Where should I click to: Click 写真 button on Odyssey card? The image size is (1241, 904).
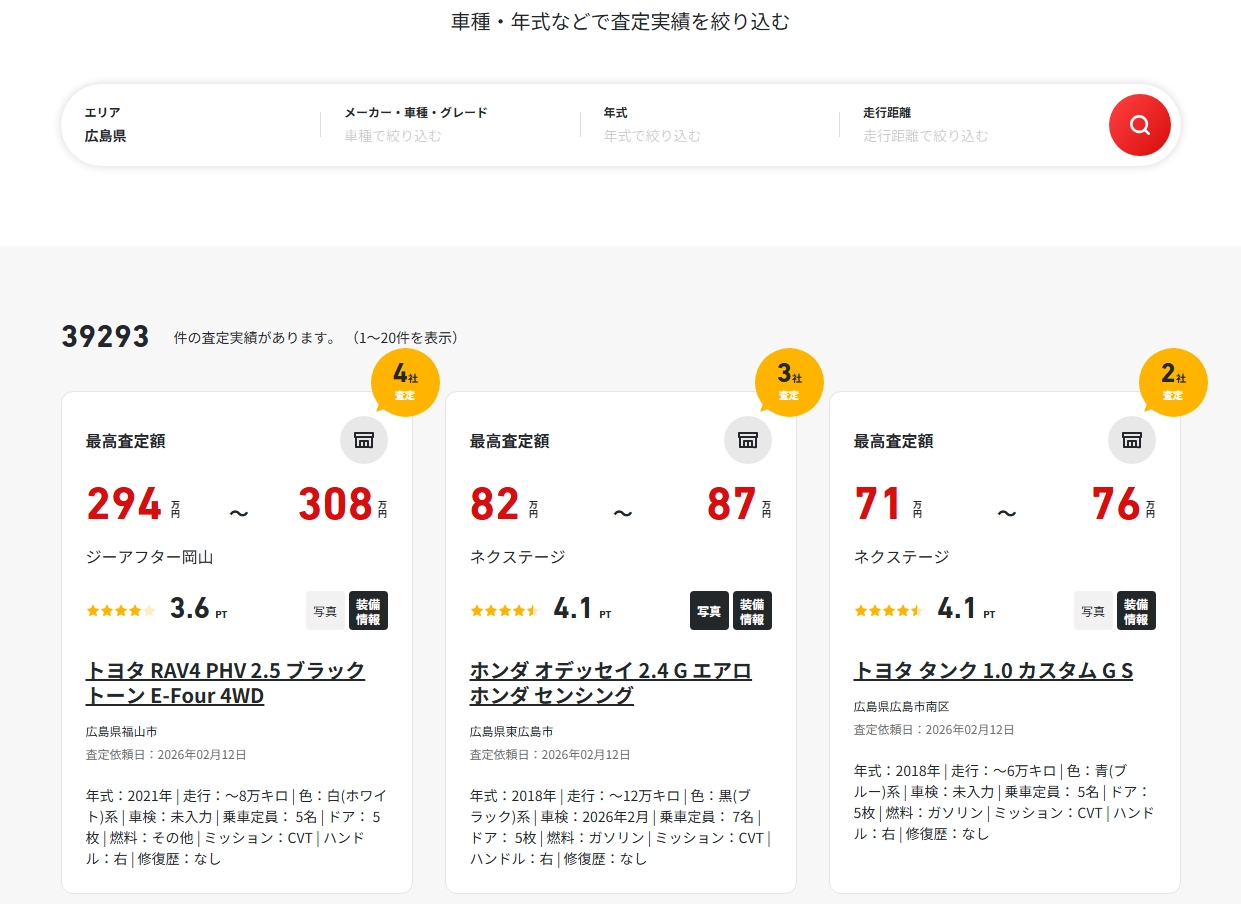pos(709,611)
